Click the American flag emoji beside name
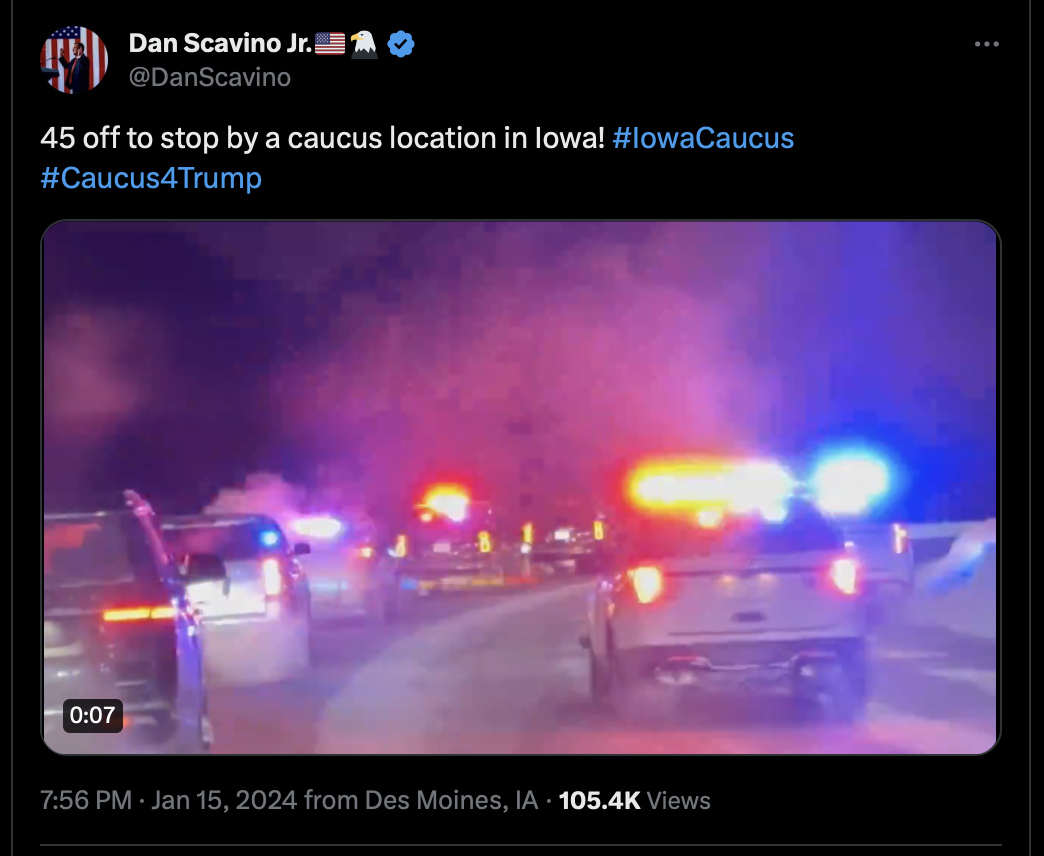1044x856 pixels. click(330, 44)
